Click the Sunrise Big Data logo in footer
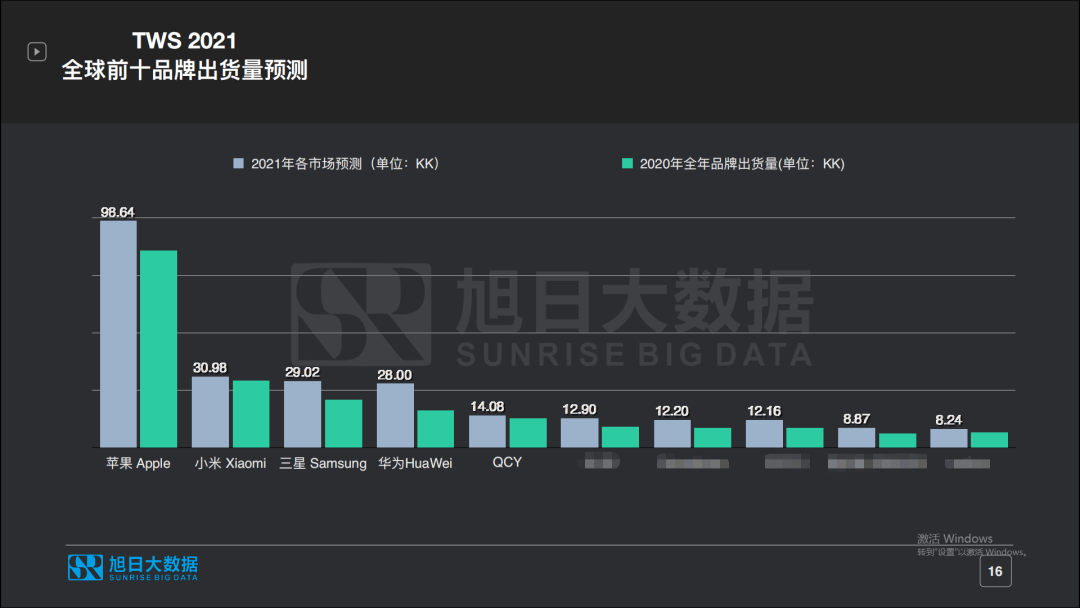1080x608 pixels. (x=133, y=567)
